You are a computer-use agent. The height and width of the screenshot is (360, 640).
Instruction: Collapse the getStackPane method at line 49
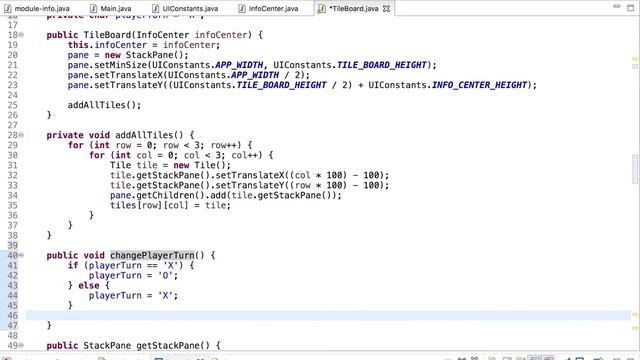point(21,346)
